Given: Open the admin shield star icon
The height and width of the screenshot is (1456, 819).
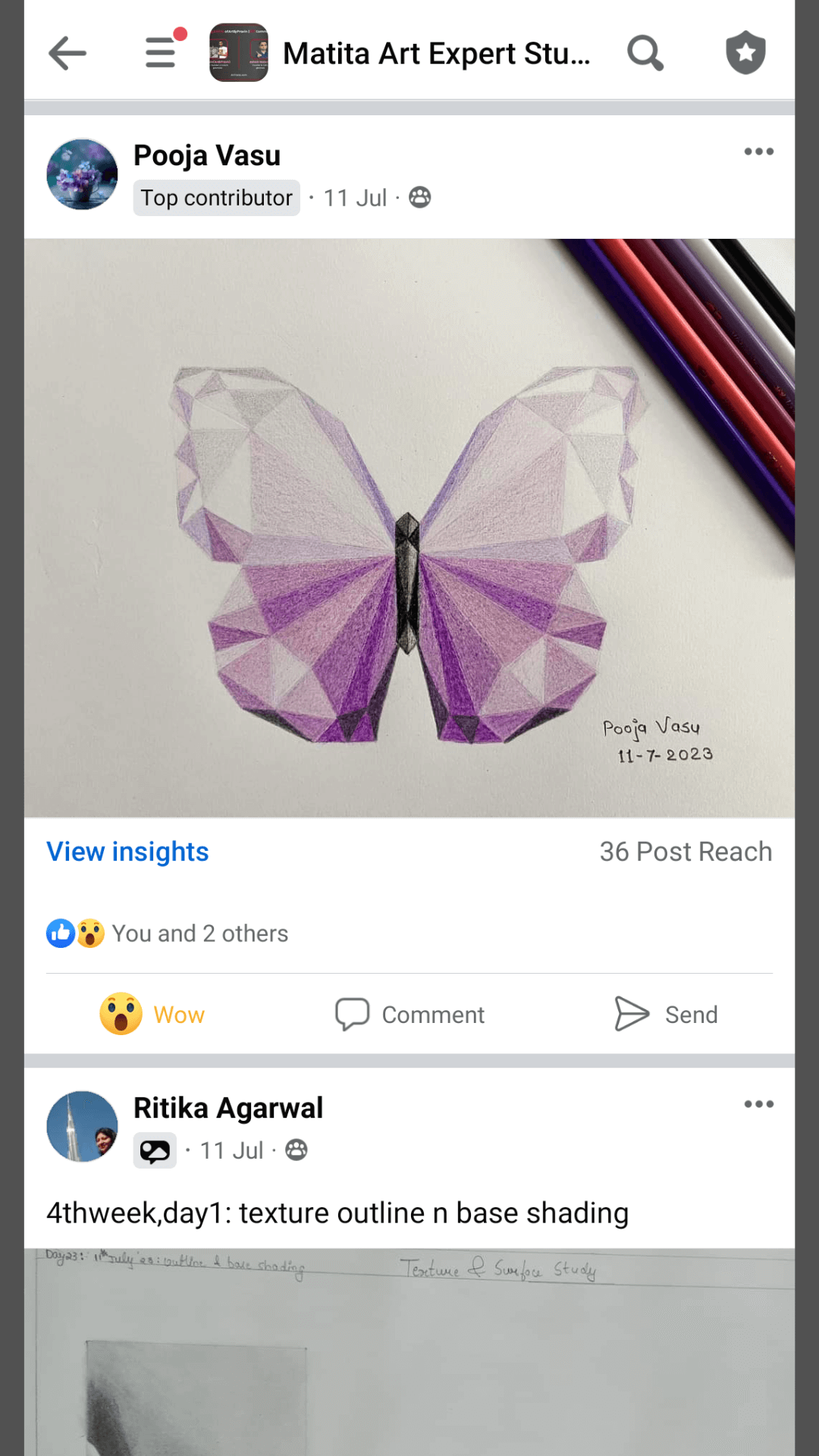Looking at the screenshot, I should point(745,53).
